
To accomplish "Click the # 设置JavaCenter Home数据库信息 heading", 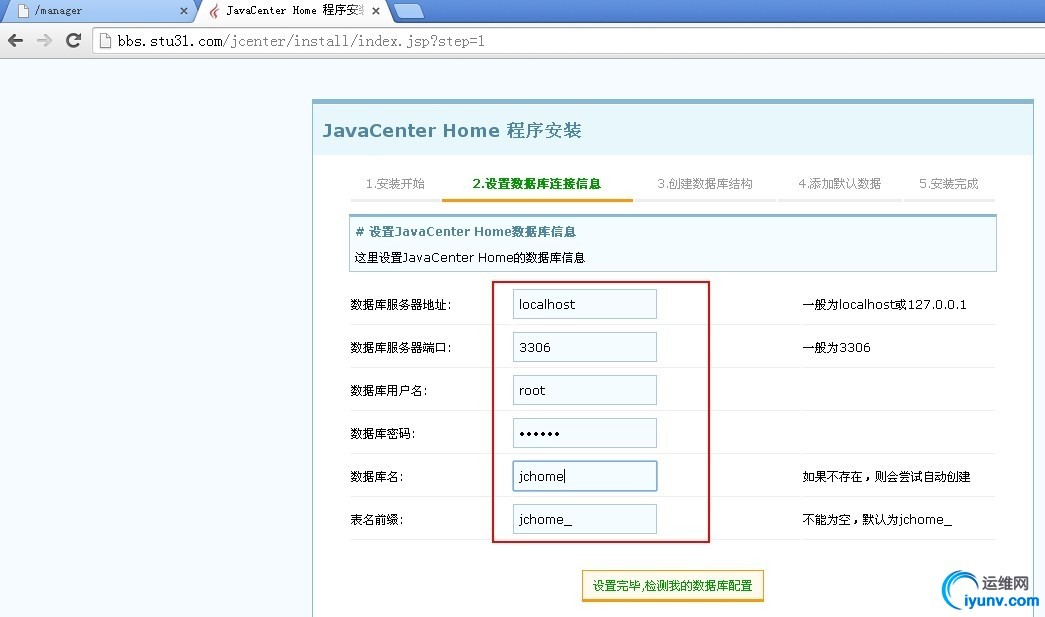I will click(x=466, y=232).
